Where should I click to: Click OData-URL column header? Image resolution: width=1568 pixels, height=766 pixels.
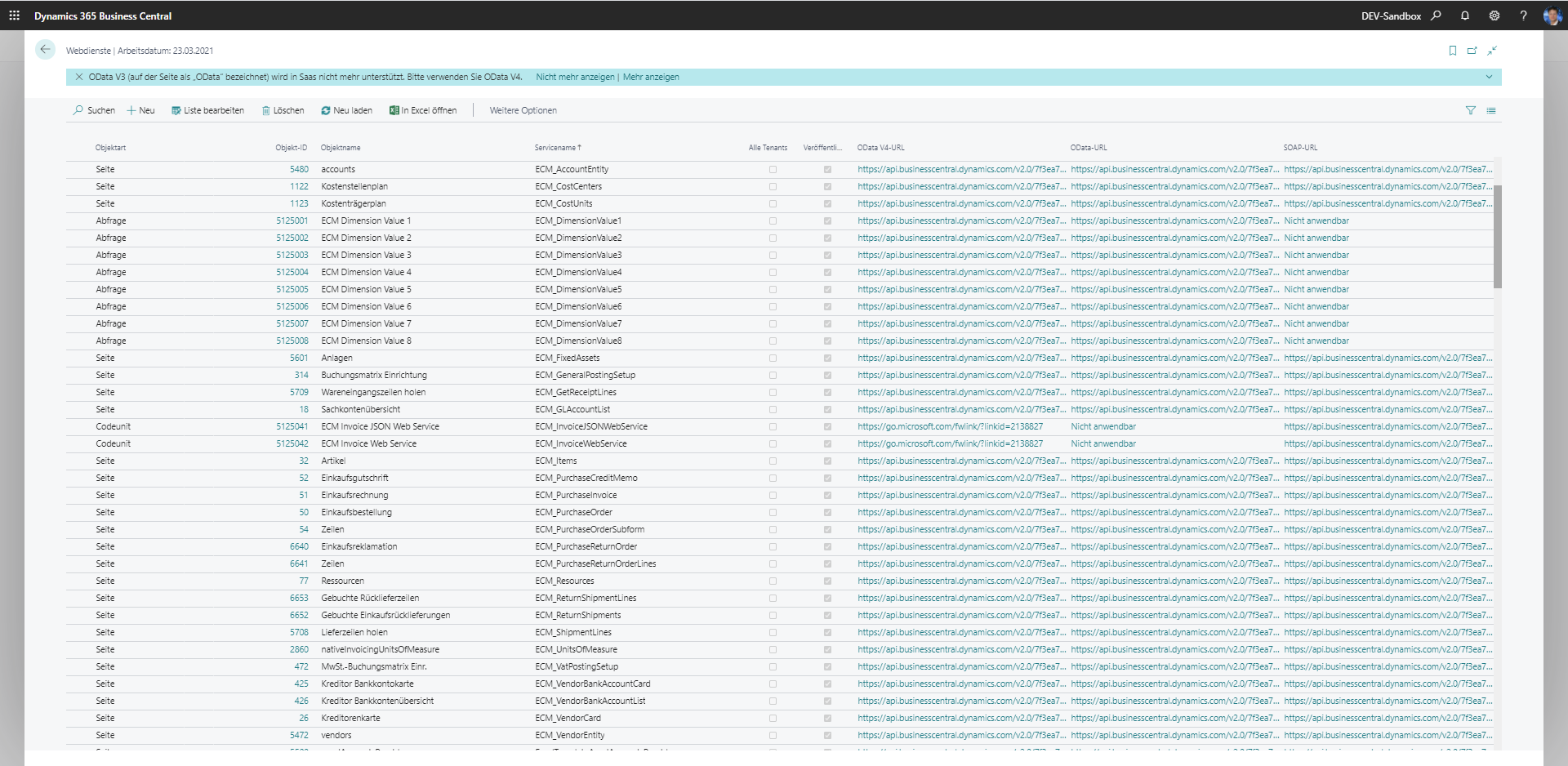[x=1089, y=148]
